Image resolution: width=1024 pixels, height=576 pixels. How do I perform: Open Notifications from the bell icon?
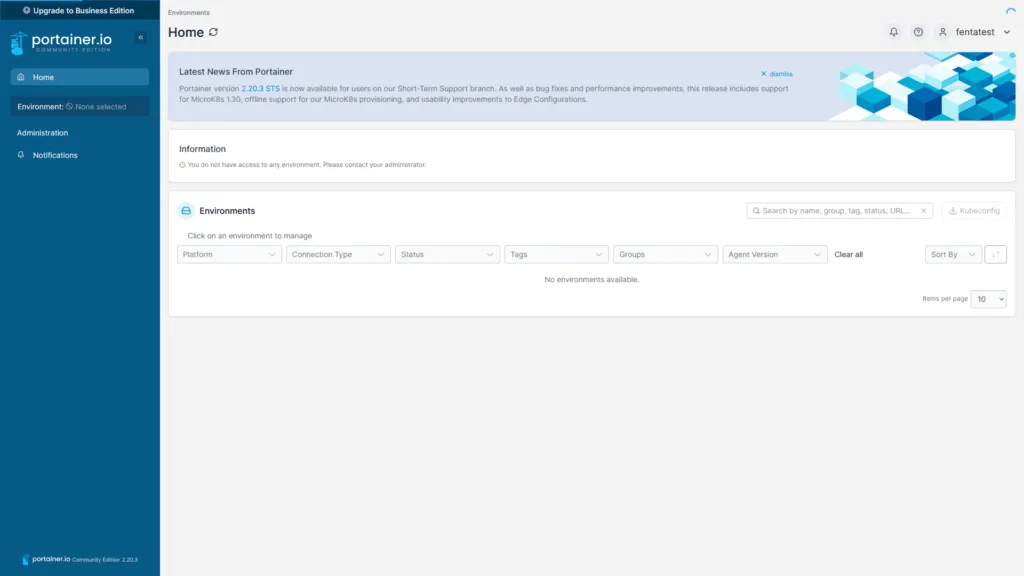coord(893,31)
